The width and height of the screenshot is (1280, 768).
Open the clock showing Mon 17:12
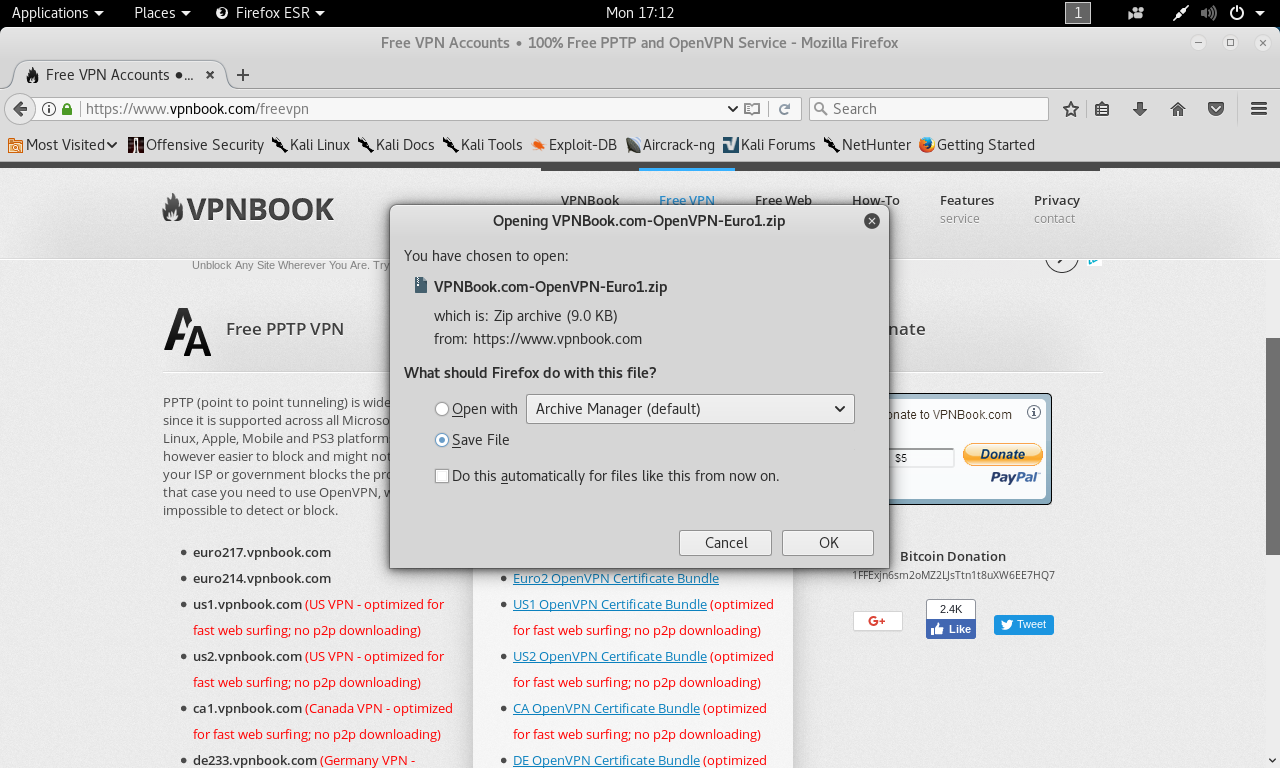(x=640, y=13)
